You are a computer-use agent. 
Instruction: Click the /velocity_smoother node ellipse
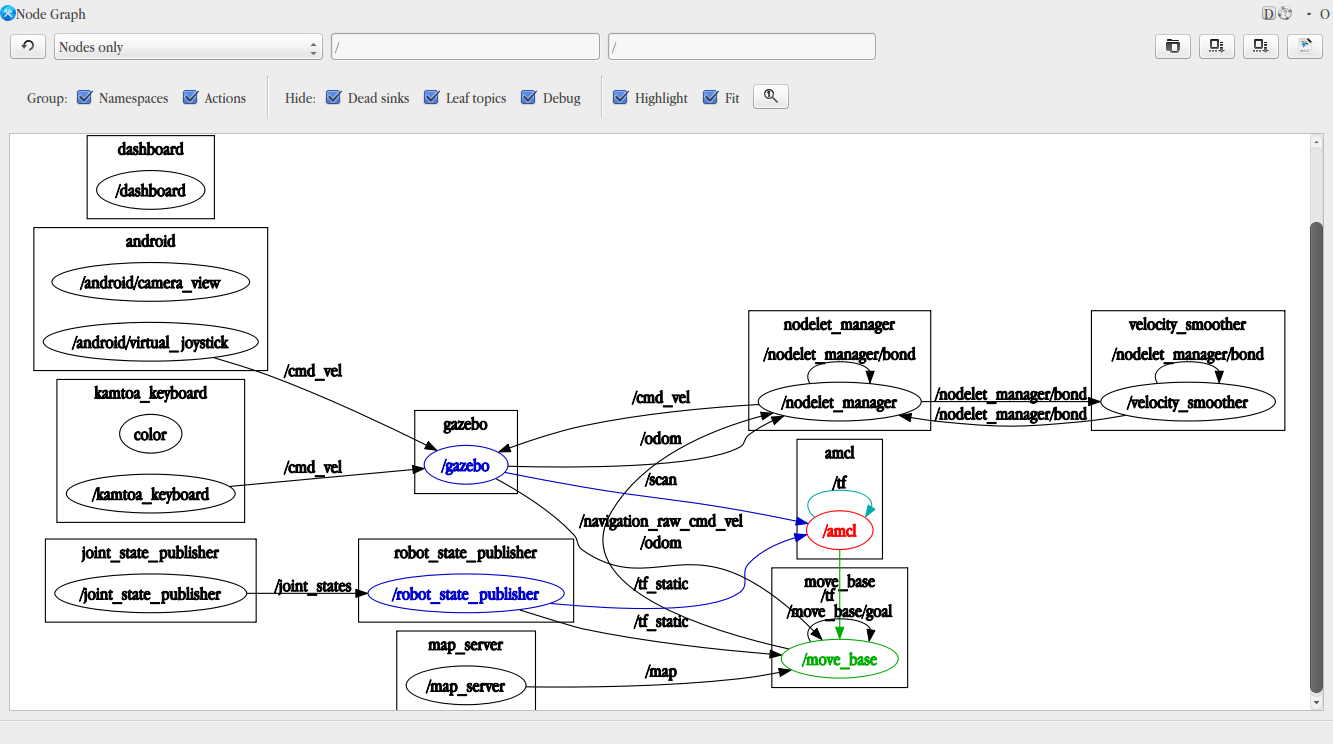(x=1187, y=403)
